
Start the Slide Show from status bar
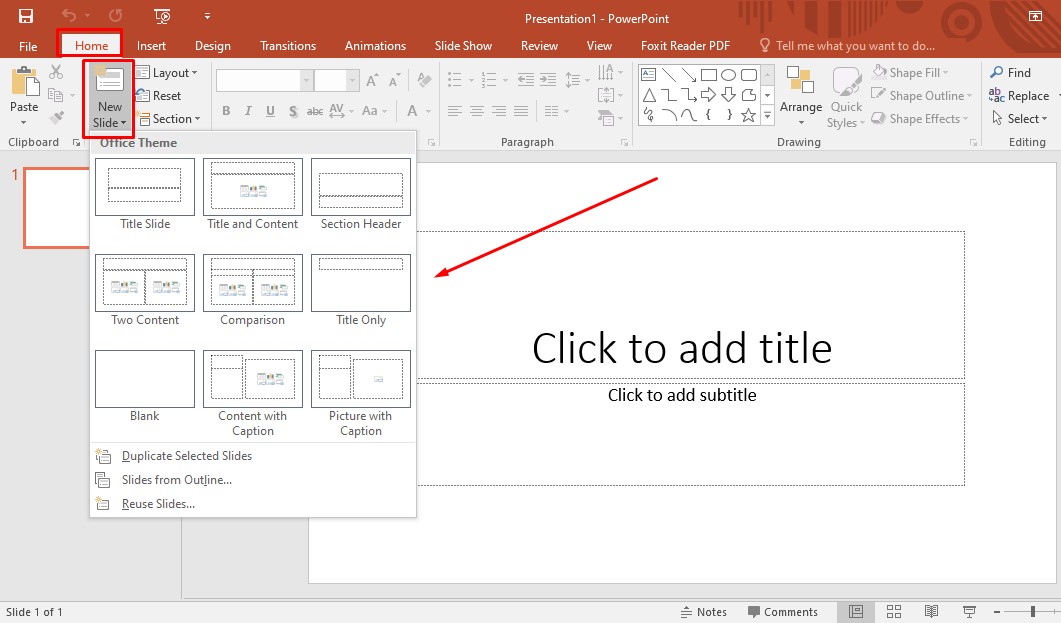tap(969, 611)
